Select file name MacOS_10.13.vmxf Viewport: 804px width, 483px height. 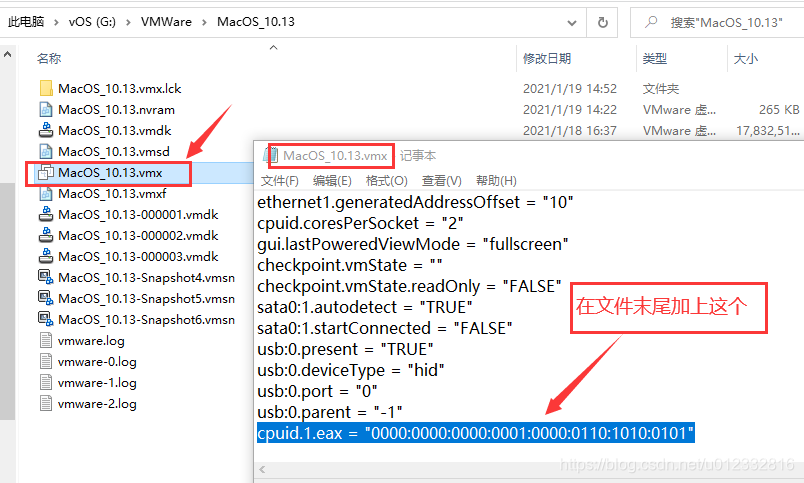[x=112, y=193]
